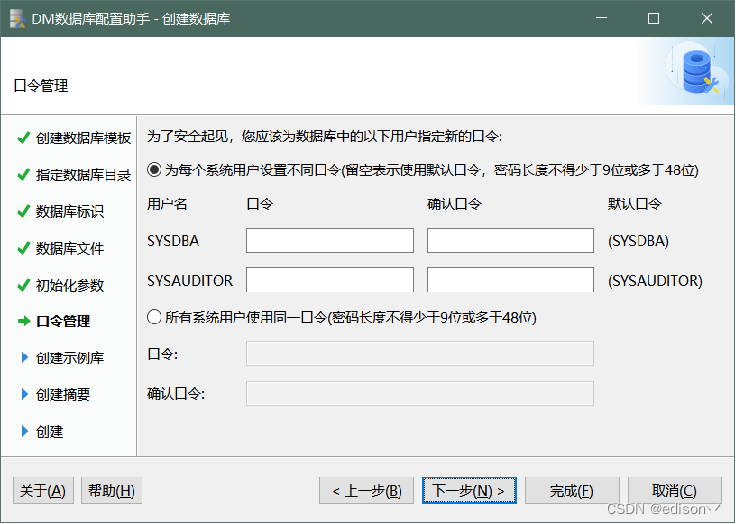Click the 用户名 column header
Viewport: 736px width, 524px height.
coord(167,204)
